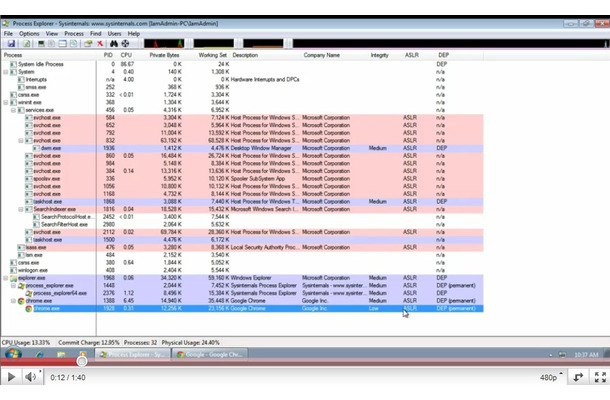This screenshot has width=610, height=400.
Task: Open Internet Explorer from the taskbar
Action: tap(39, 354)
